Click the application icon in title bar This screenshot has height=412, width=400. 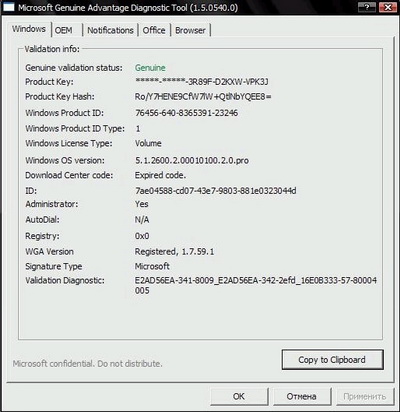tap(8, 7)
